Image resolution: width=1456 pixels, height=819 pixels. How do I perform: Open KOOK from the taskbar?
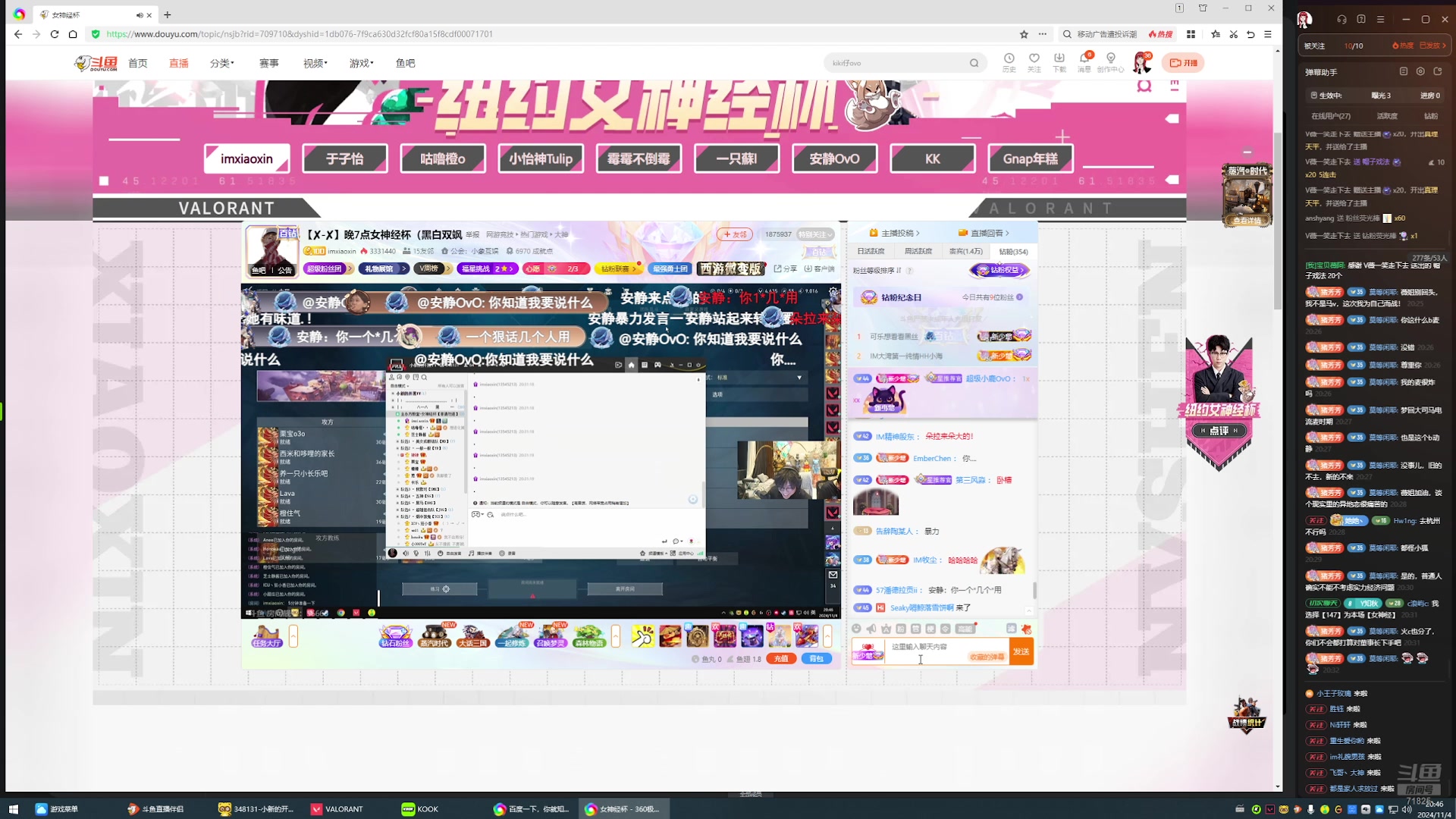click(420, 809)
